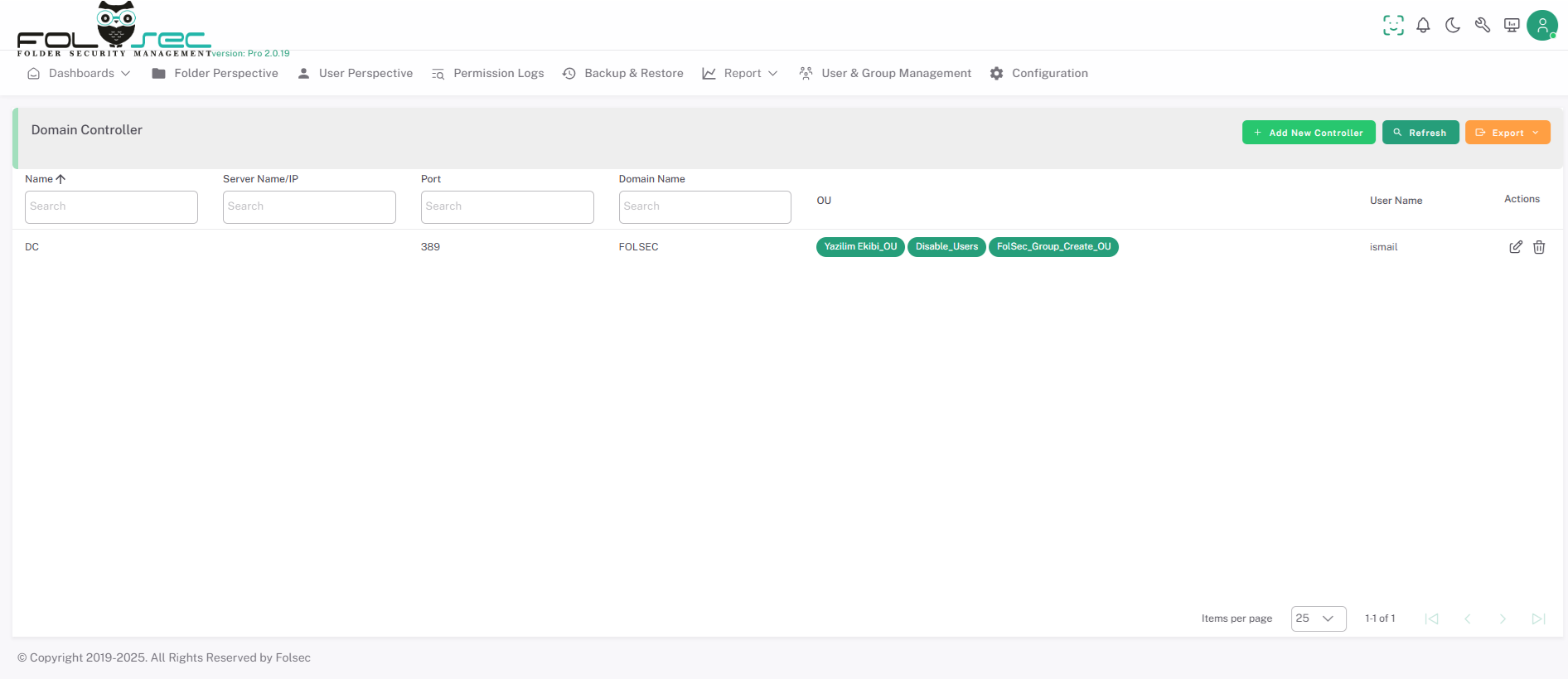Change items per page from 25

click(1318, 618)
